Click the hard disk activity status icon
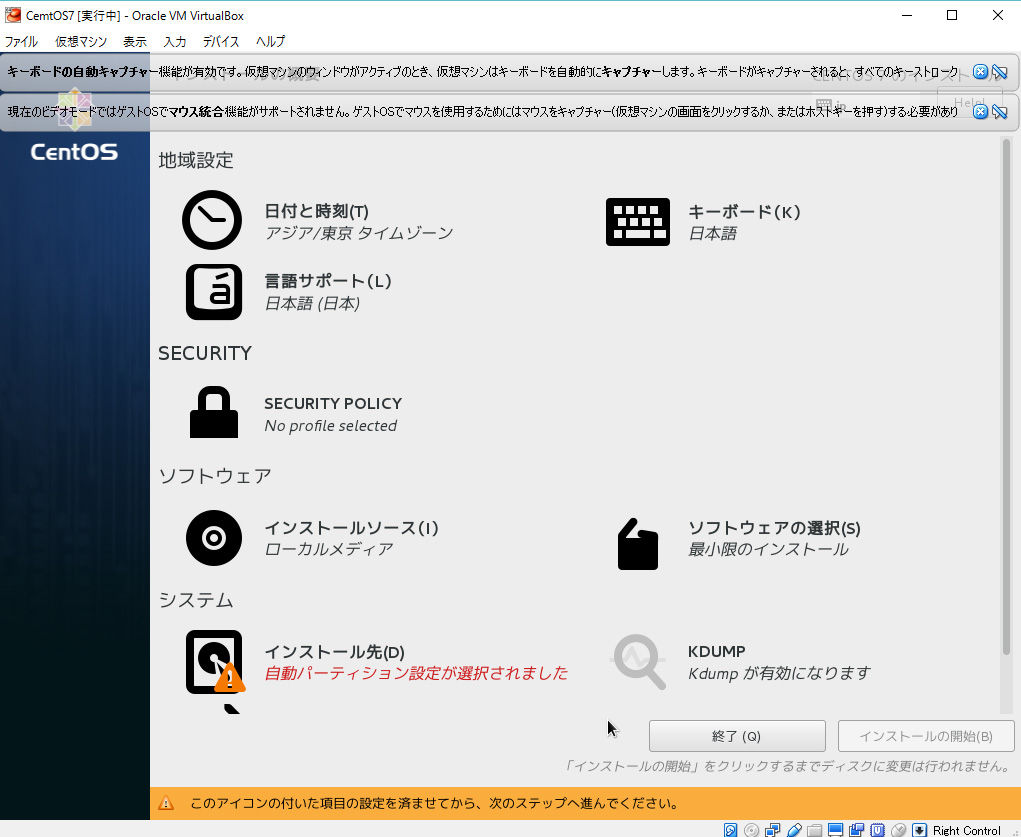Screen dimensions: 1021x837 [x=731, y=830]
